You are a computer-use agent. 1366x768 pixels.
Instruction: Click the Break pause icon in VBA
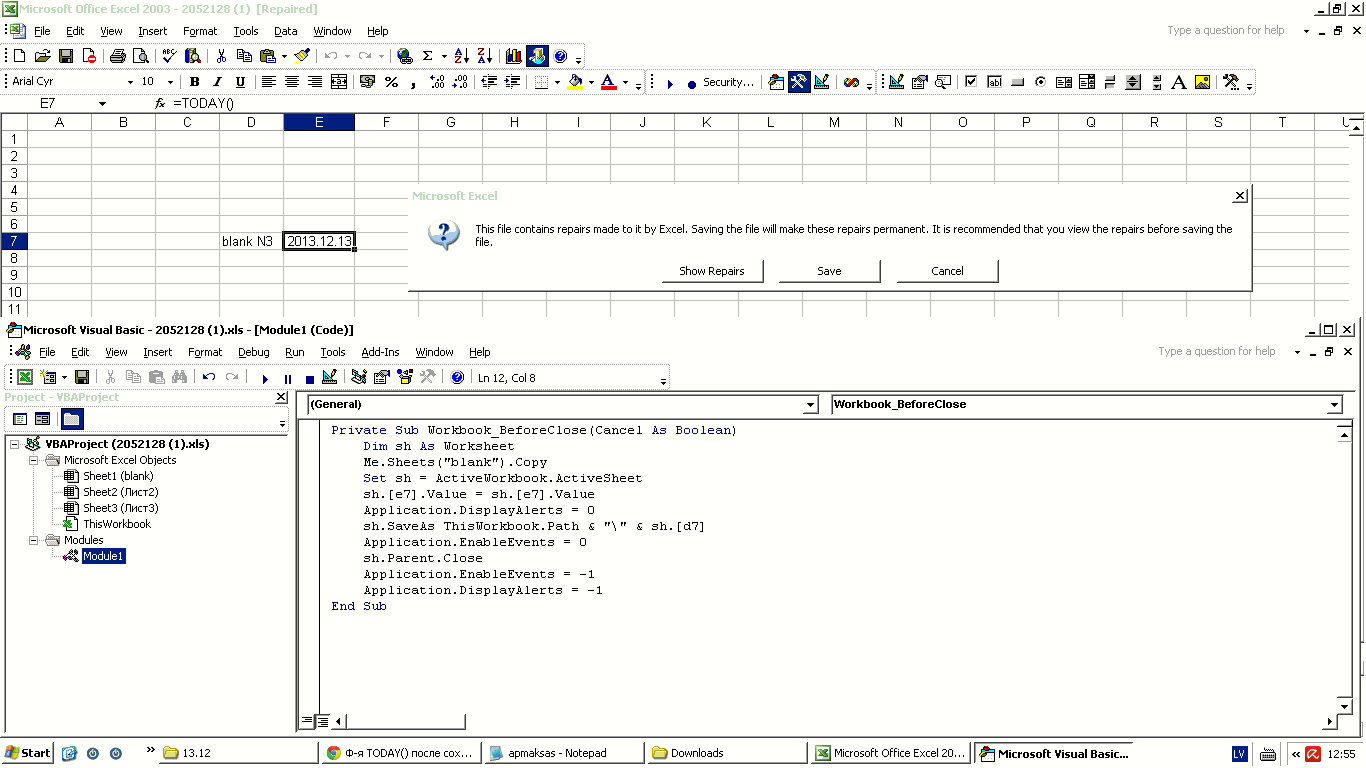(x=288, y=378)
